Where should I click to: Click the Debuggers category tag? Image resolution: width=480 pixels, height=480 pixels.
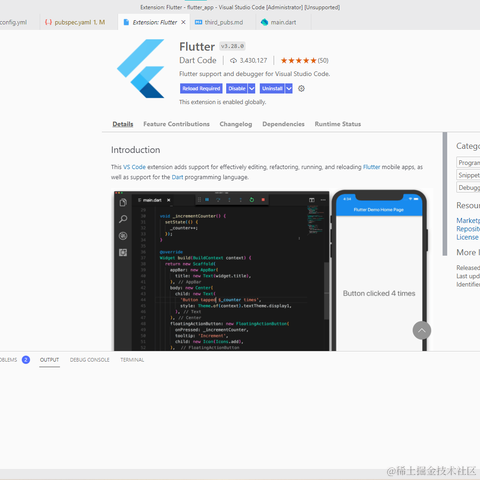tap(468, 188)
